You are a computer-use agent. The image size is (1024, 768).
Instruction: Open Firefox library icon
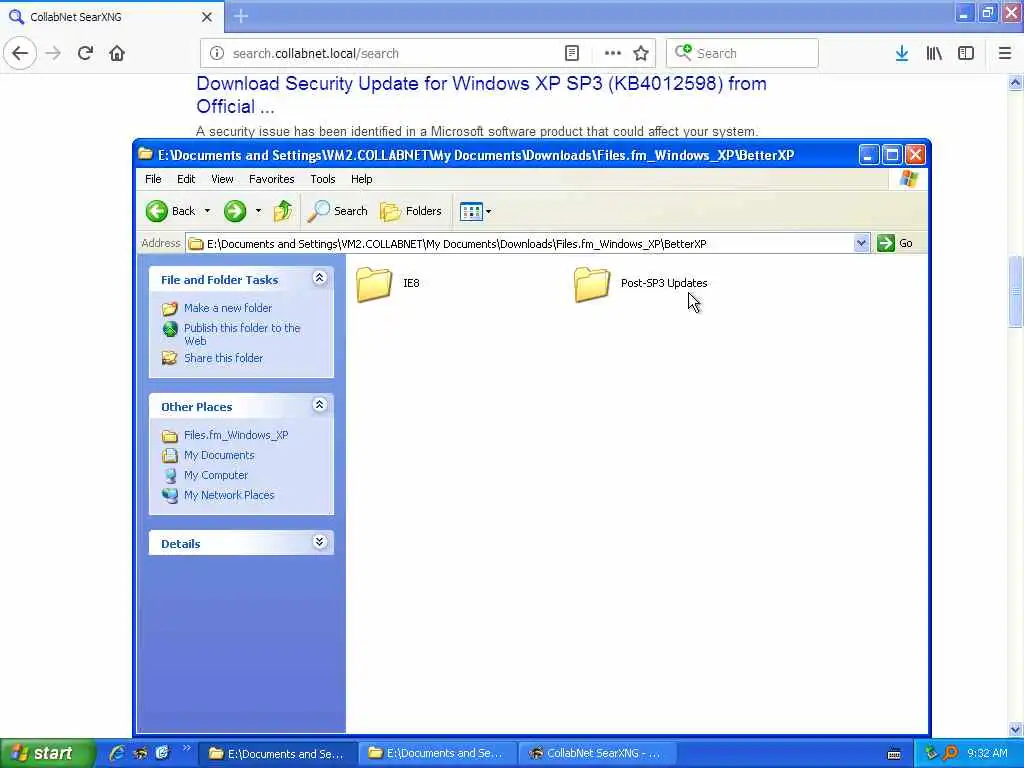point(934,53)
